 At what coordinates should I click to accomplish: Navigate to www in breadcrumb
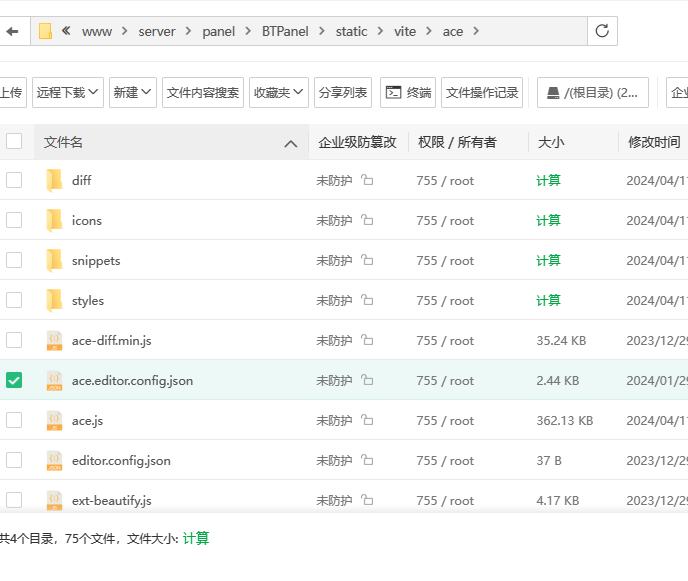point(97,32)
